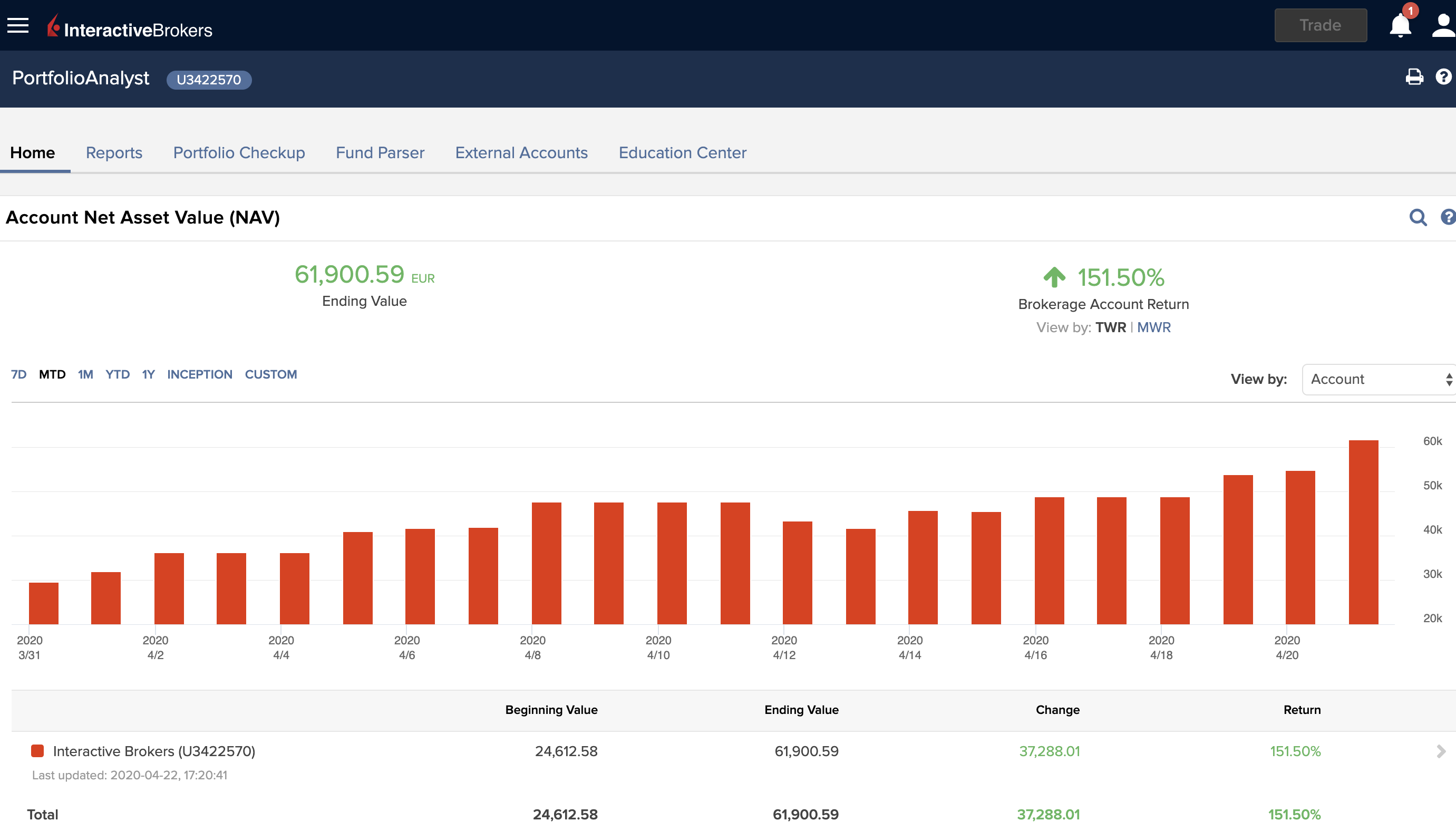Open the hamburger menu
This screenshot has height=831, width=1456.
tap(18, 25)
